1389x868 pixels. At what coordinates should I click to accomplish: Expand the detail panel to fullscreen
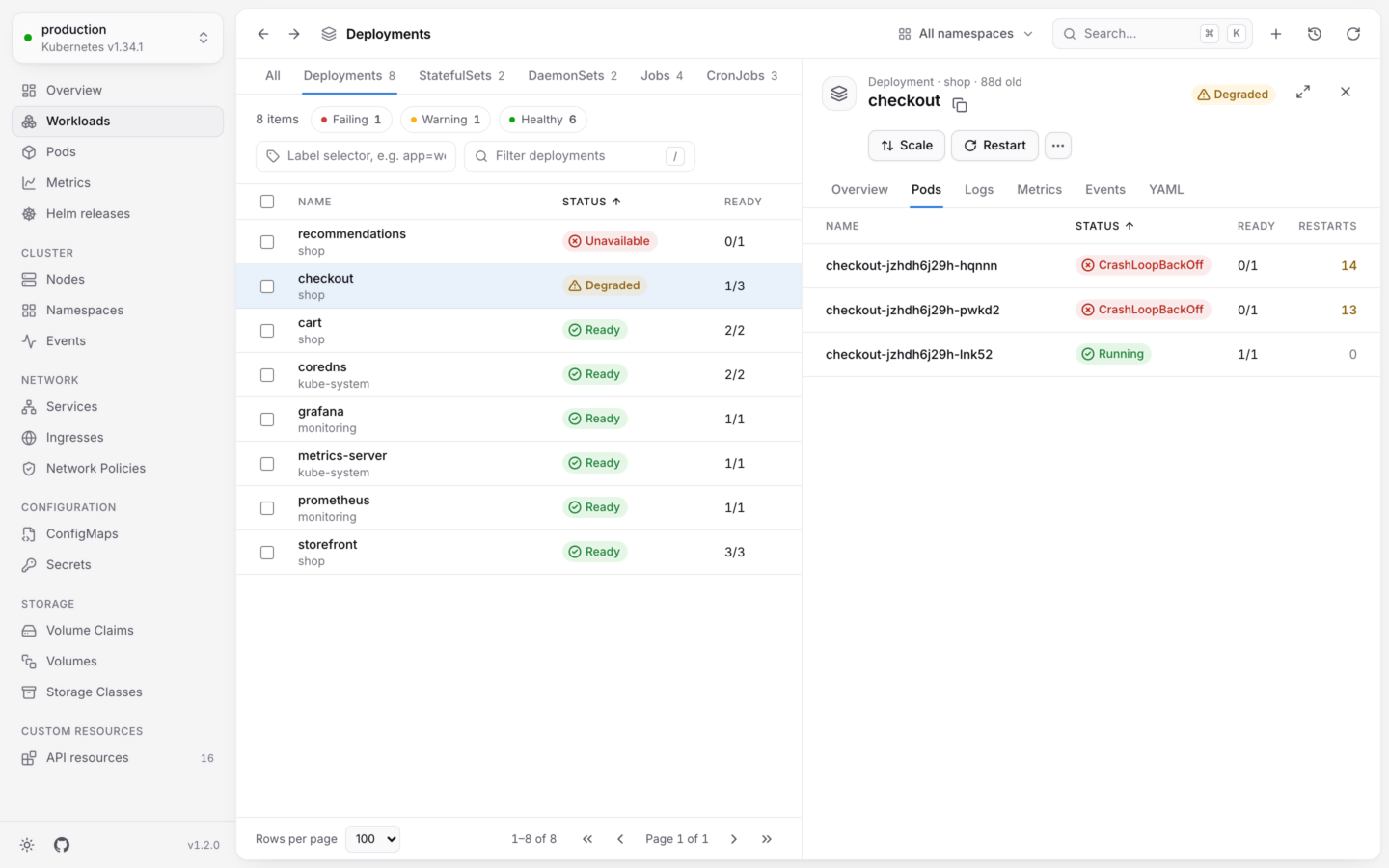[x=1303, y=92]
